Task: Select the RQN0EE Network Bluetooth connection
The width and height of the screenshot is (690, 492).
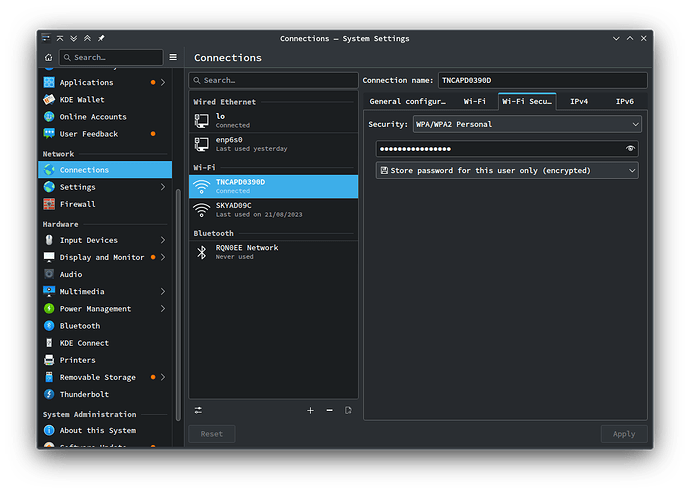Action: (274, 252)
